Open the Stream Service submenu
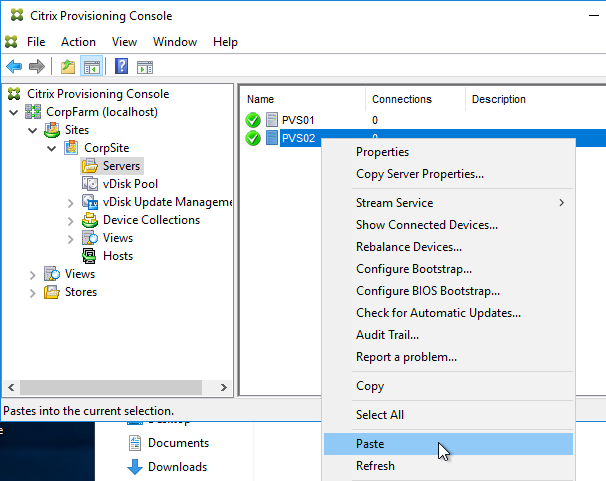 [x=448, y=203]
